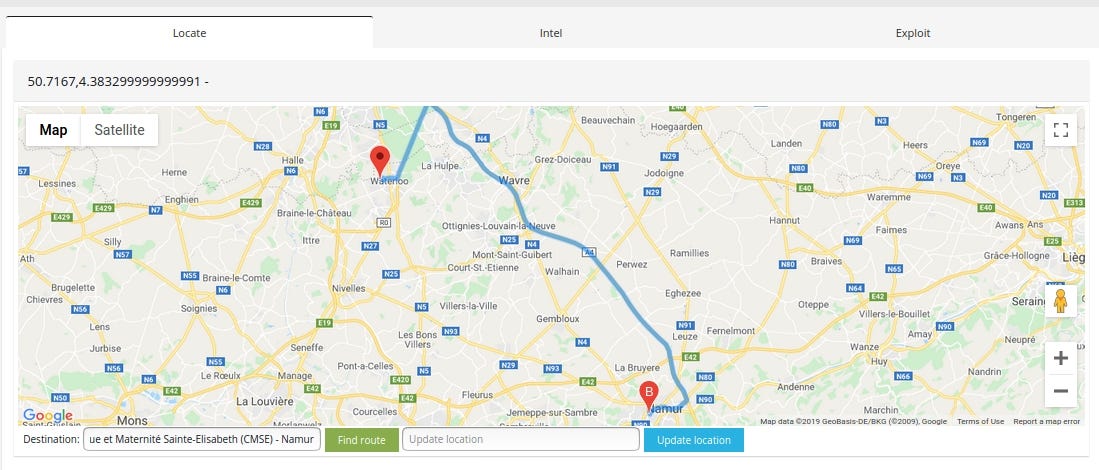Screen dimensions: 1099x470
Task: Click the Lessines label on map
Action: pos(57,184)
